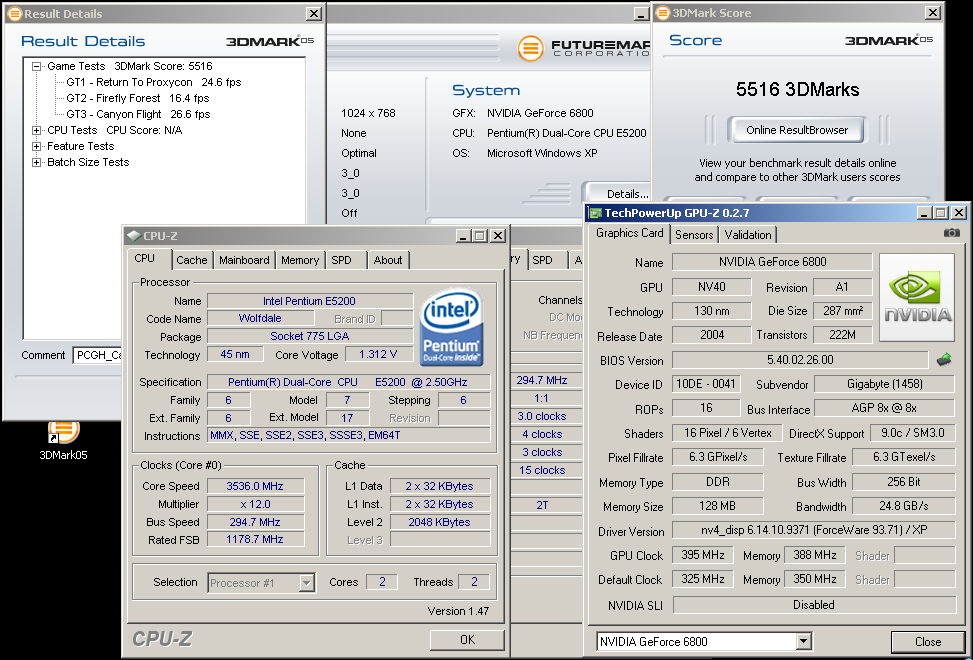Switch to the Memory tab in CPU-Z
Image resolution: width=973 pixels, height=660 pixels.
coord(300,260)
